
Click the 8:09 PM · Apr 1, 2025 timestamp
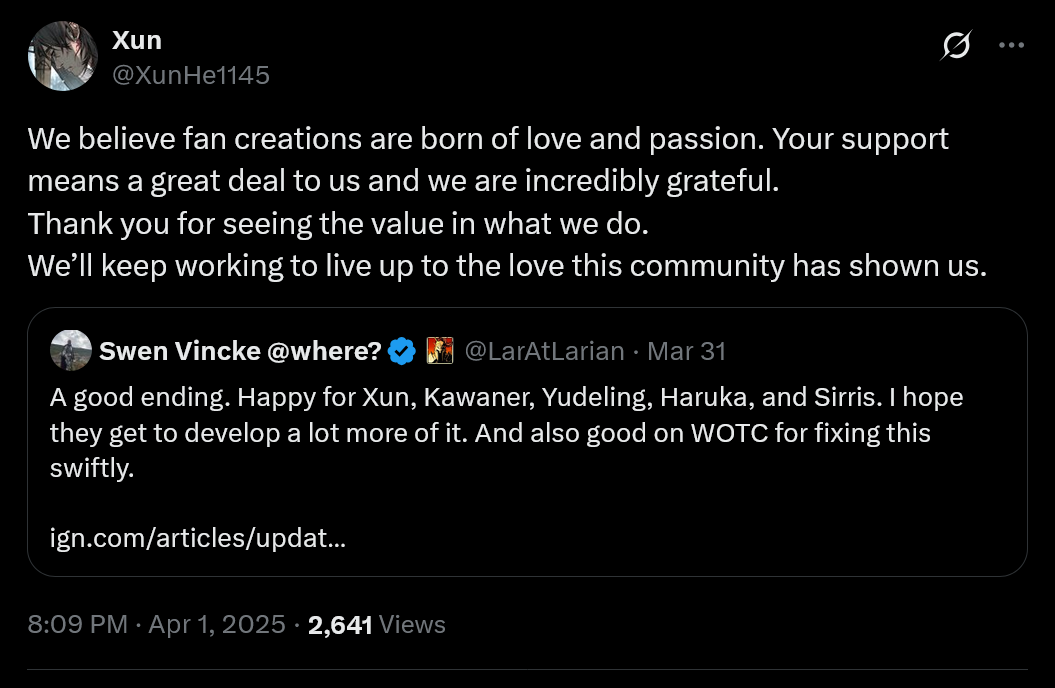coord(156,625)
